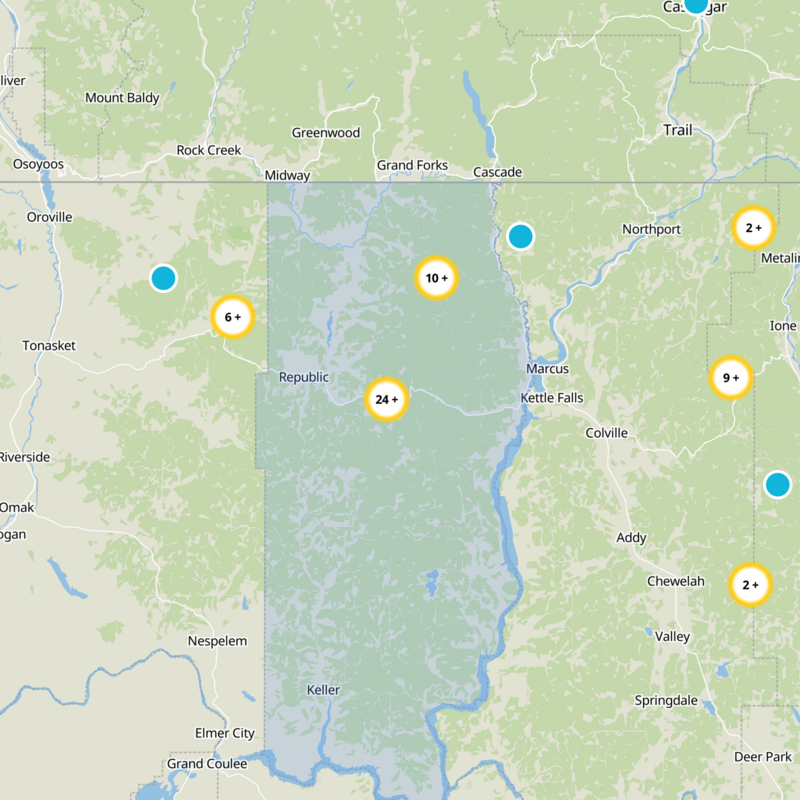Click the Colville place name

pyautogui.click(x=606, y=433)
